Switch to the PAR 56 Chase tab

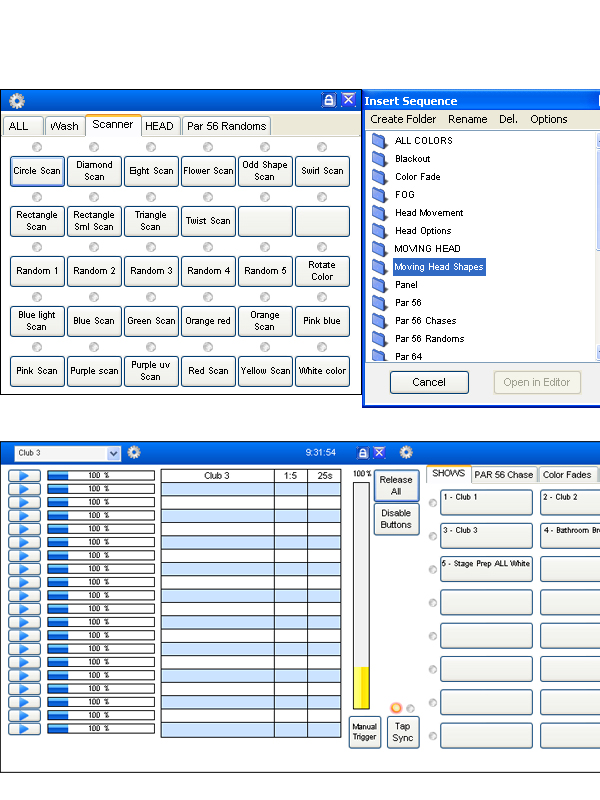[504, 474]
